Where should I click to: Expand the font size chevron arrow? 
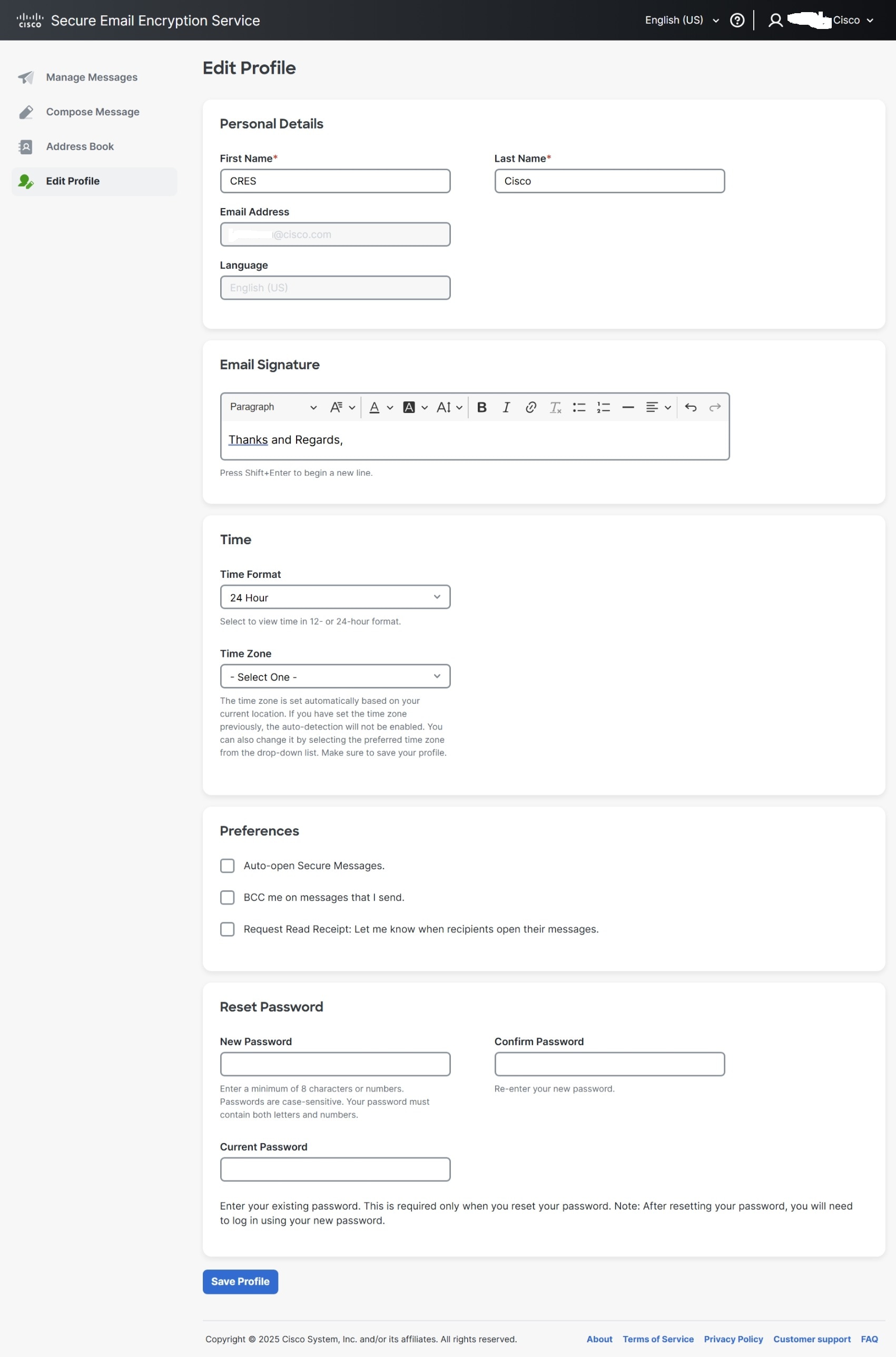tap(459, 408)
